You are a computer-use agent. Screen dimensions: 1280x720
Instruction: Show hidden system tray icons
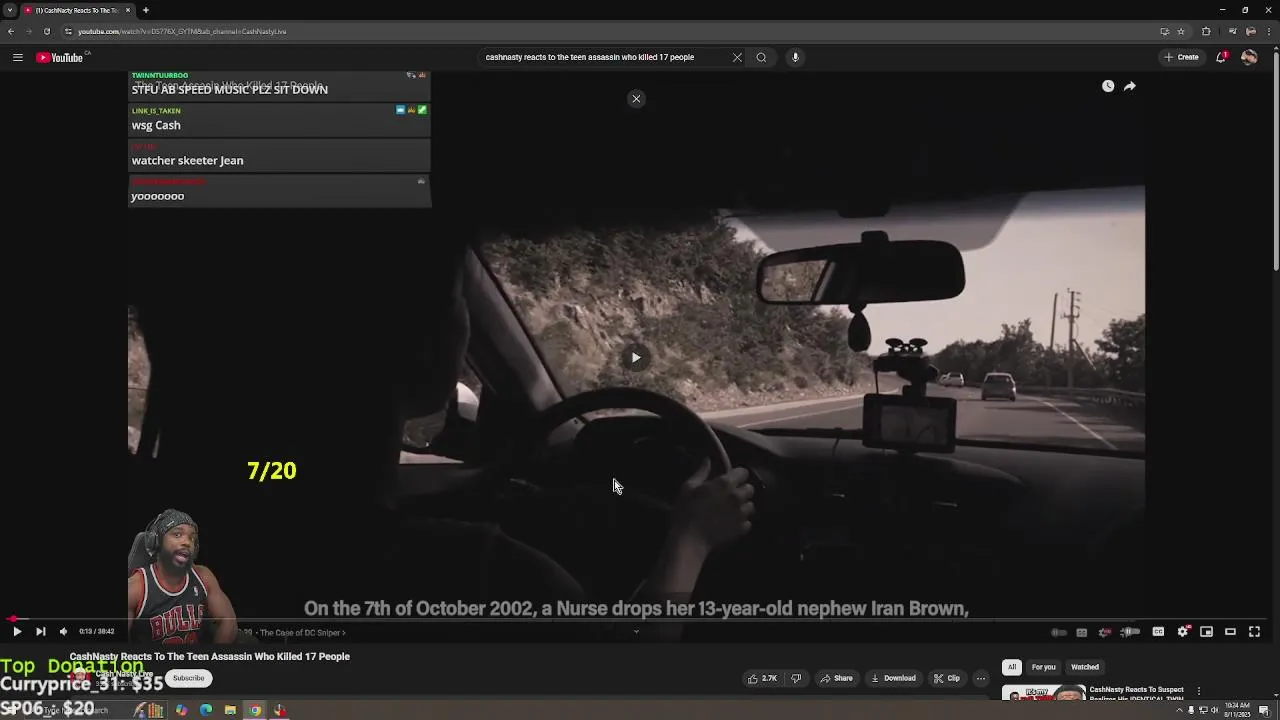point(1178,710)
